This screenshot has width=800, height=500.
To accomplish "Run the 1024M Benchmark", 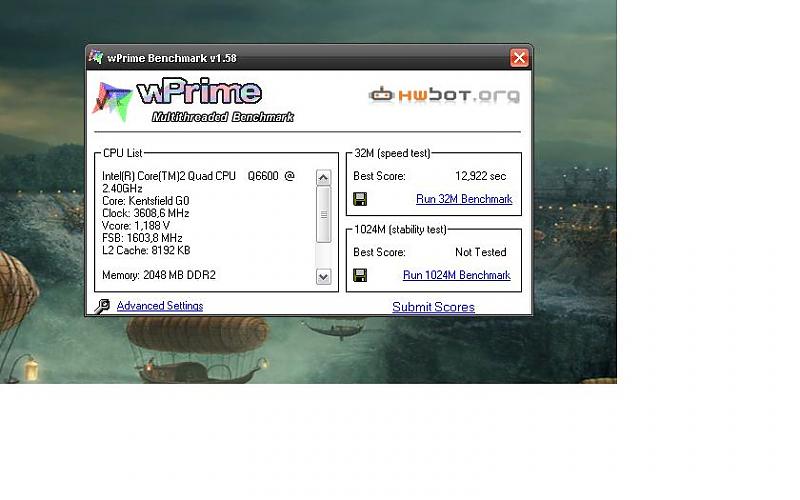I will pyautogui.click(x=457, y=276).
